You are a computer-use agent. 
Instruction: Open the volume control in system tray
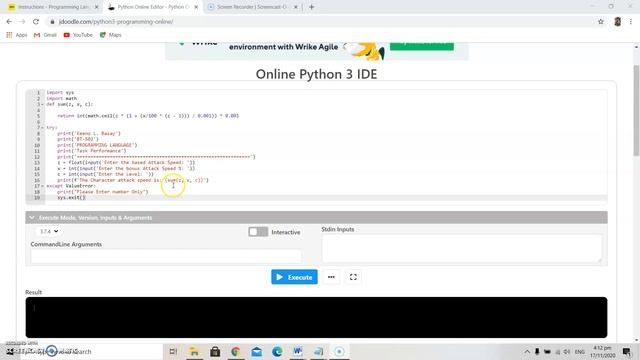(567, 351)
